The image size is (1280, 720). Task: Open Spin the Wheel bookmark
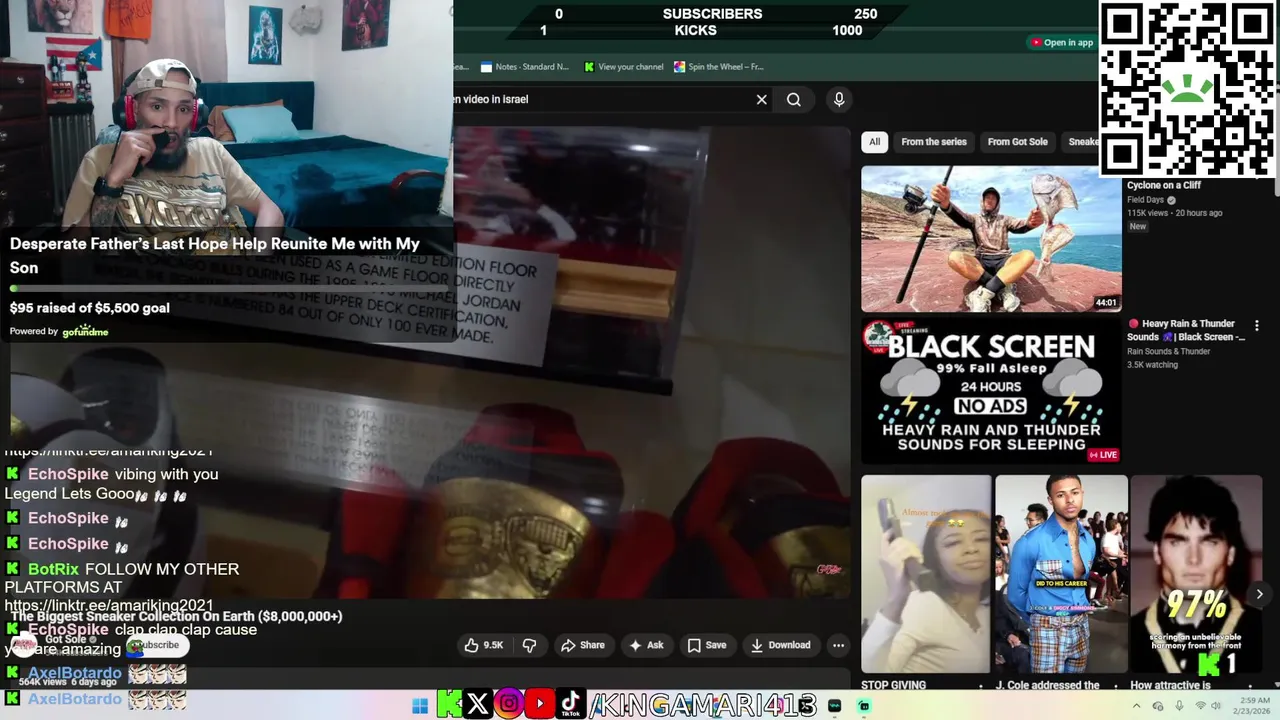[718, 67]
